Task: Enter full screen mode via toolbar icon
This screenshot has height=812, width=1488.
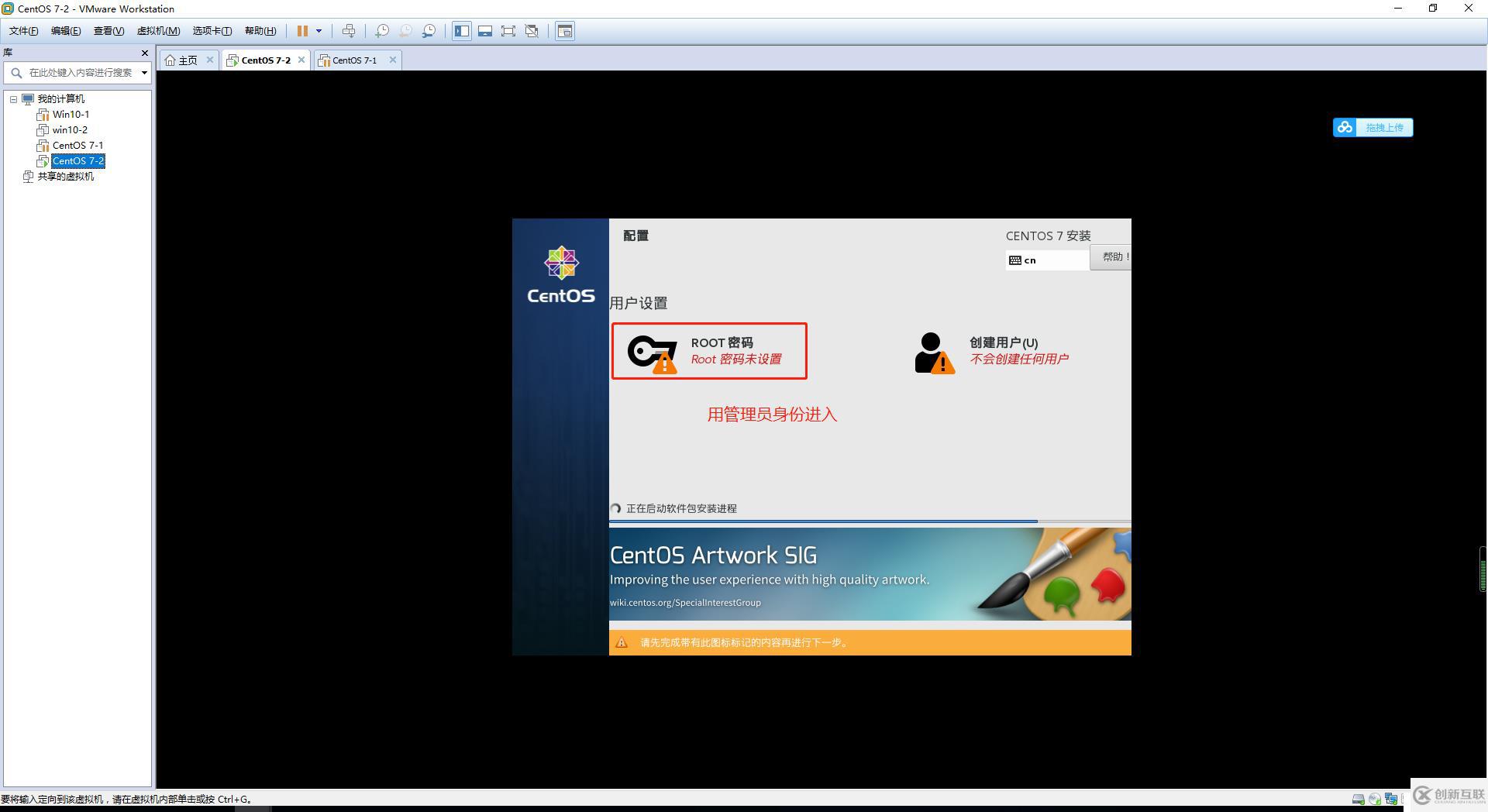Action: [x=508, y=31]
